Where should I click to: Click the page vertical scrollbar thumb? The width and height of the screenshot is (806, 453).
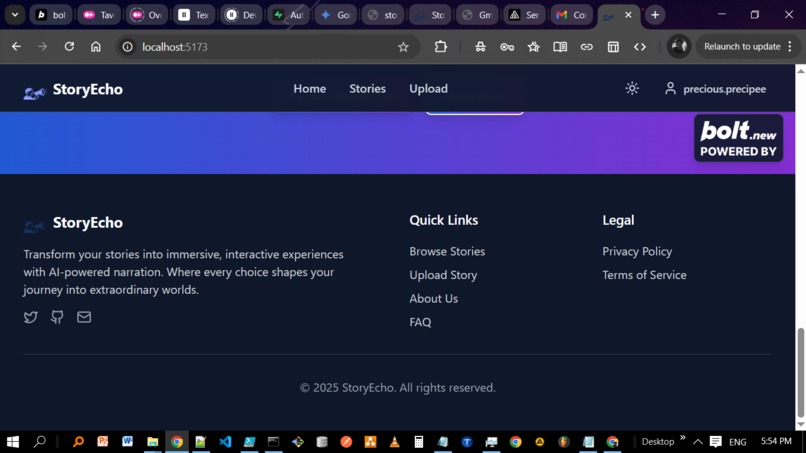pyautogui.click(x=800, y=372)
